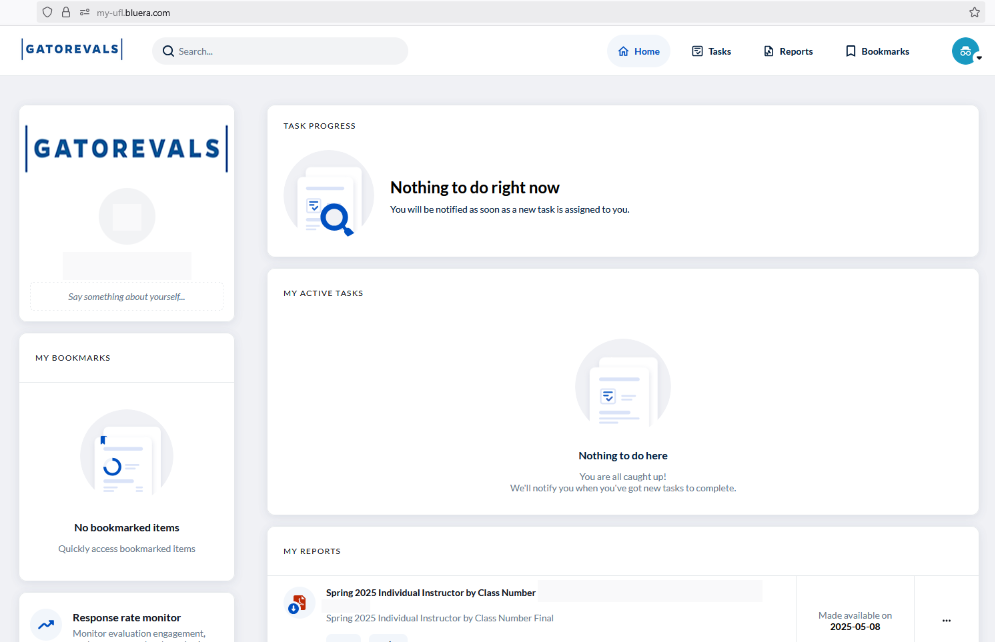This screenshot has width=995, height=642.
Task: Click the large GatorEvals banner image
Action: click(x=127, y=148)
